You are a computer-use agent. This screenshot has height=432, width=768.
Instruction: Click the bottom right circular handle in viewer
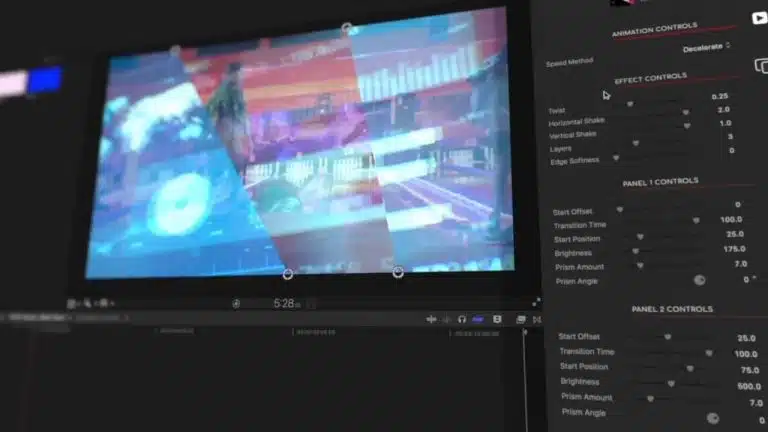398,272
